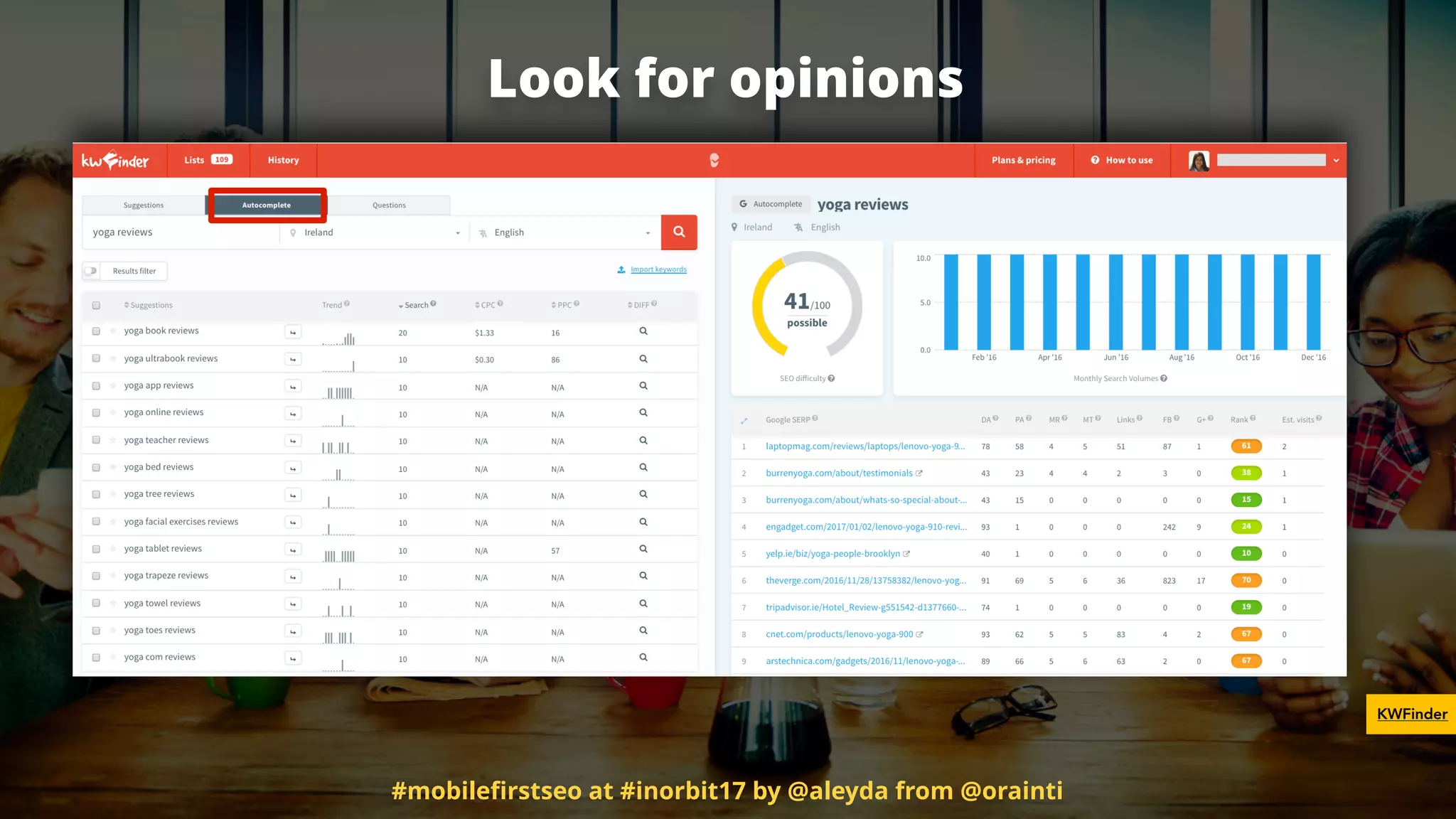Viewport: 1456px width, 819px height.
Task: Check the box for yoga trapeze reviews
Action: (x=96, y=576)
